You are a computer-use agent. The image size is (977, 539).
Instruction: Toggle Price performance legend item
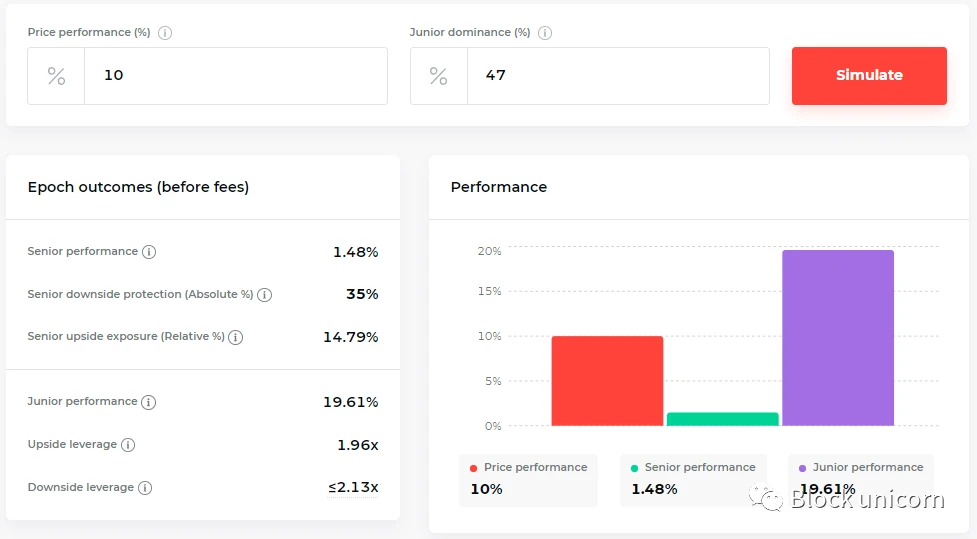coord(528,468)
